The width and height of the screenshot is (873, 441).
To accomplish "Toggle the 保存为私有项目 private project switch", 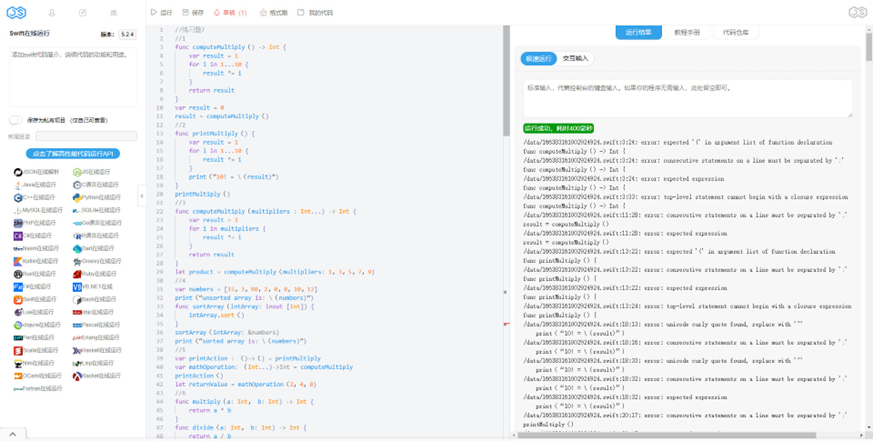I will (x=16, y=120).
